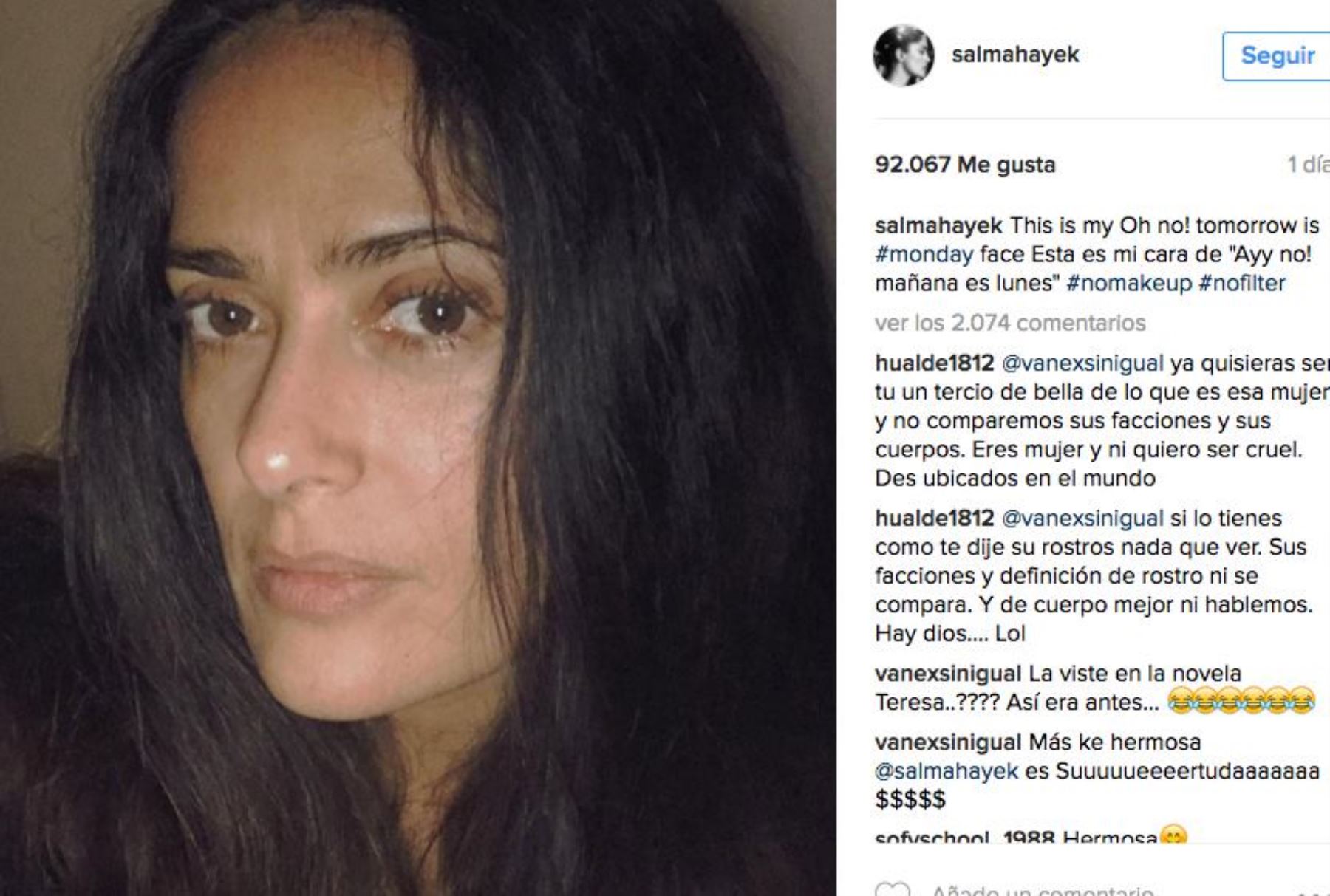
Task: Open vanexsinigual profile from 'Más ke hermosa' comment
Action: click(x=948, y=742)
